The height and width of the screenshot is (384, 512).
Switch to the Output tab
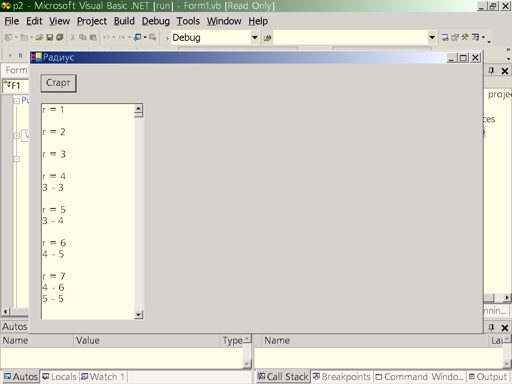click(x=488, y=377)
